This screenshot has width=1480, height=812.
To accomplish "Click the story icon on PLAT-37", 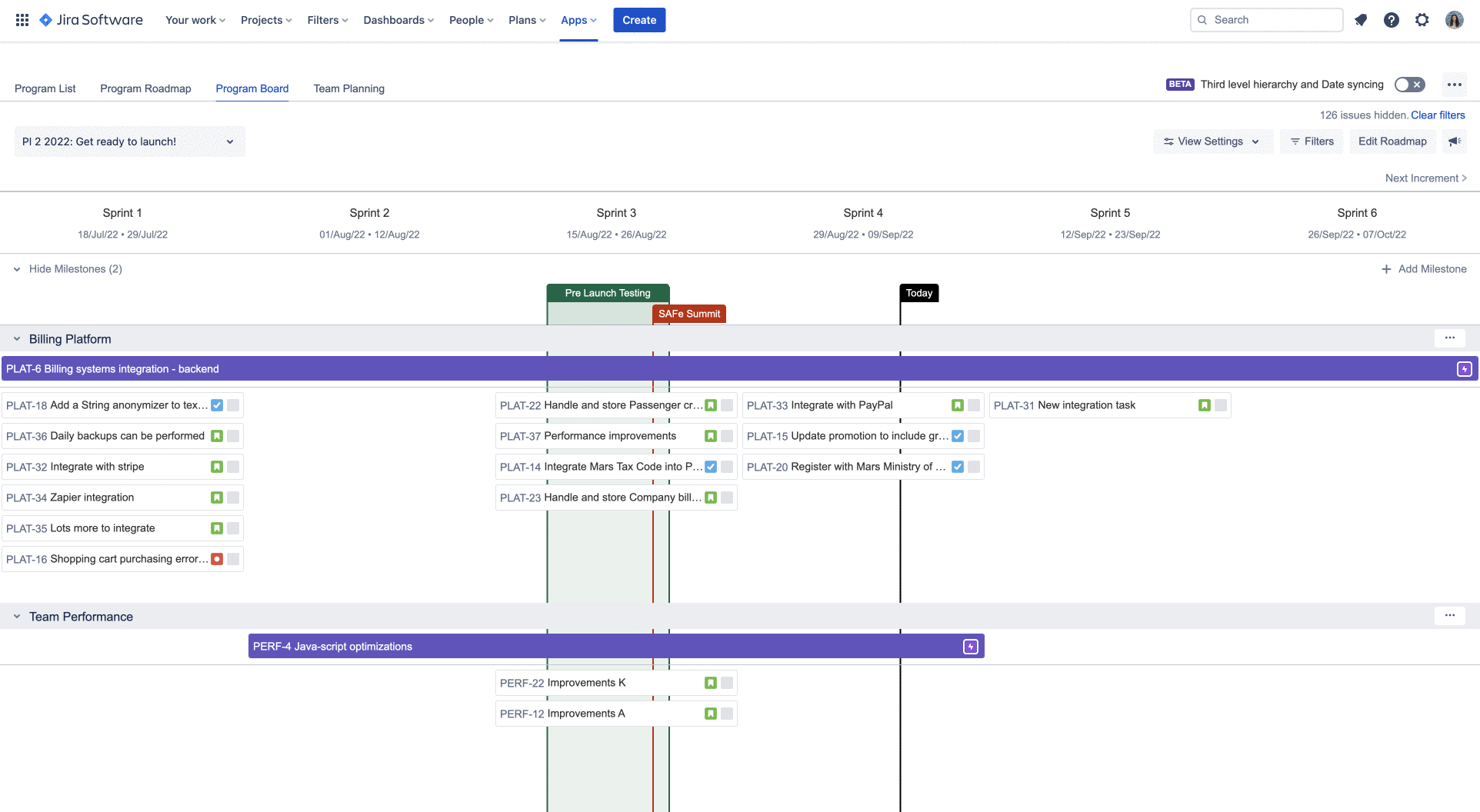I will point(711,436).
